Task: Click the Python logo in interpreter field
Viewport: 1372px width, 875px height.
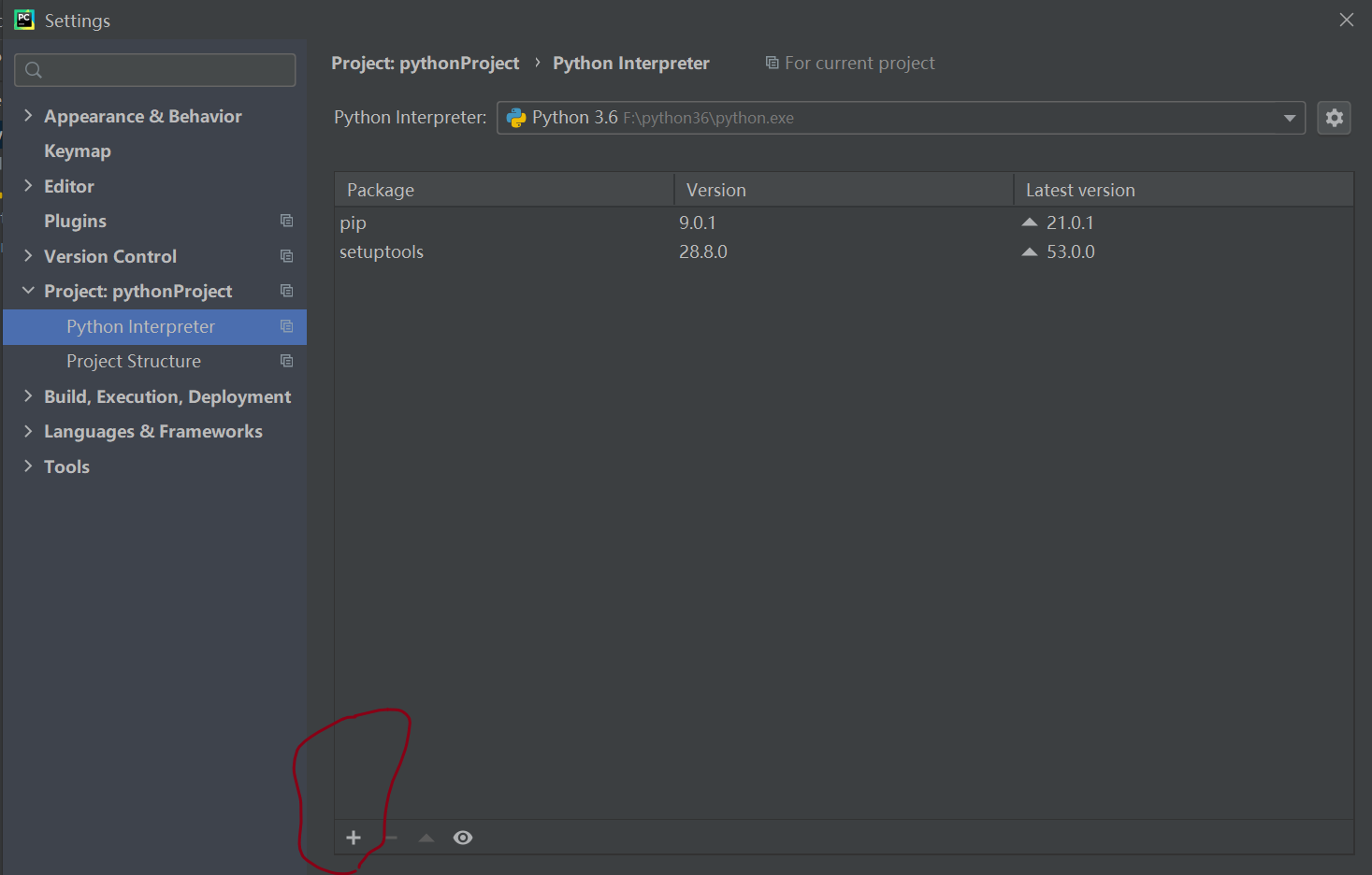Action: (x=516, y=118)
